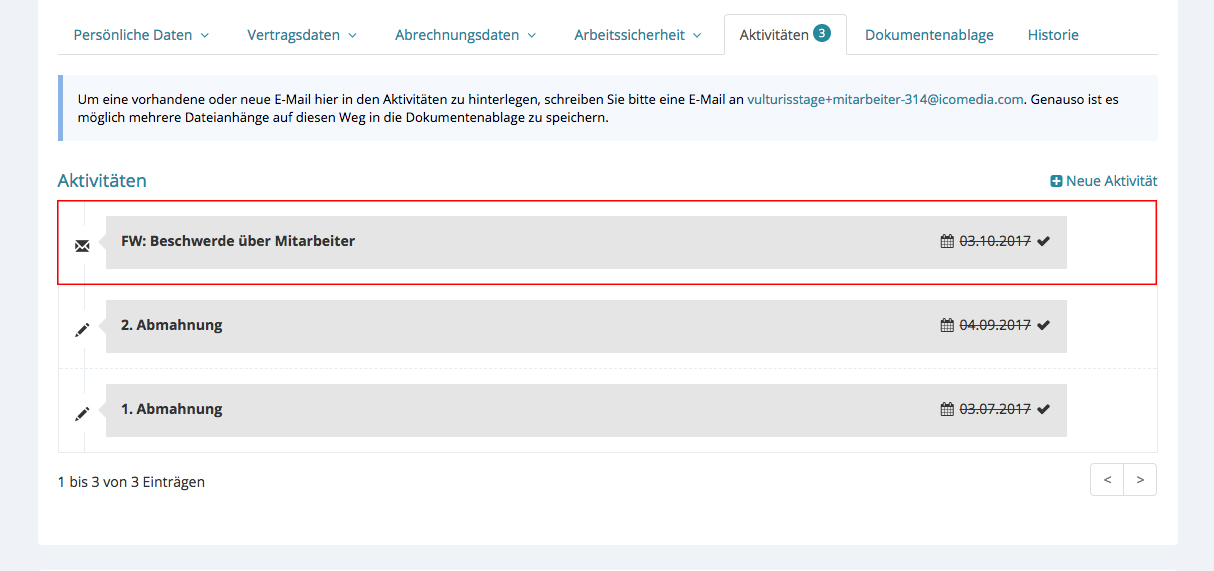Toggle the checkmark on 2. Abmahnung entry
1214x571 pixels.
point(1044,325)
